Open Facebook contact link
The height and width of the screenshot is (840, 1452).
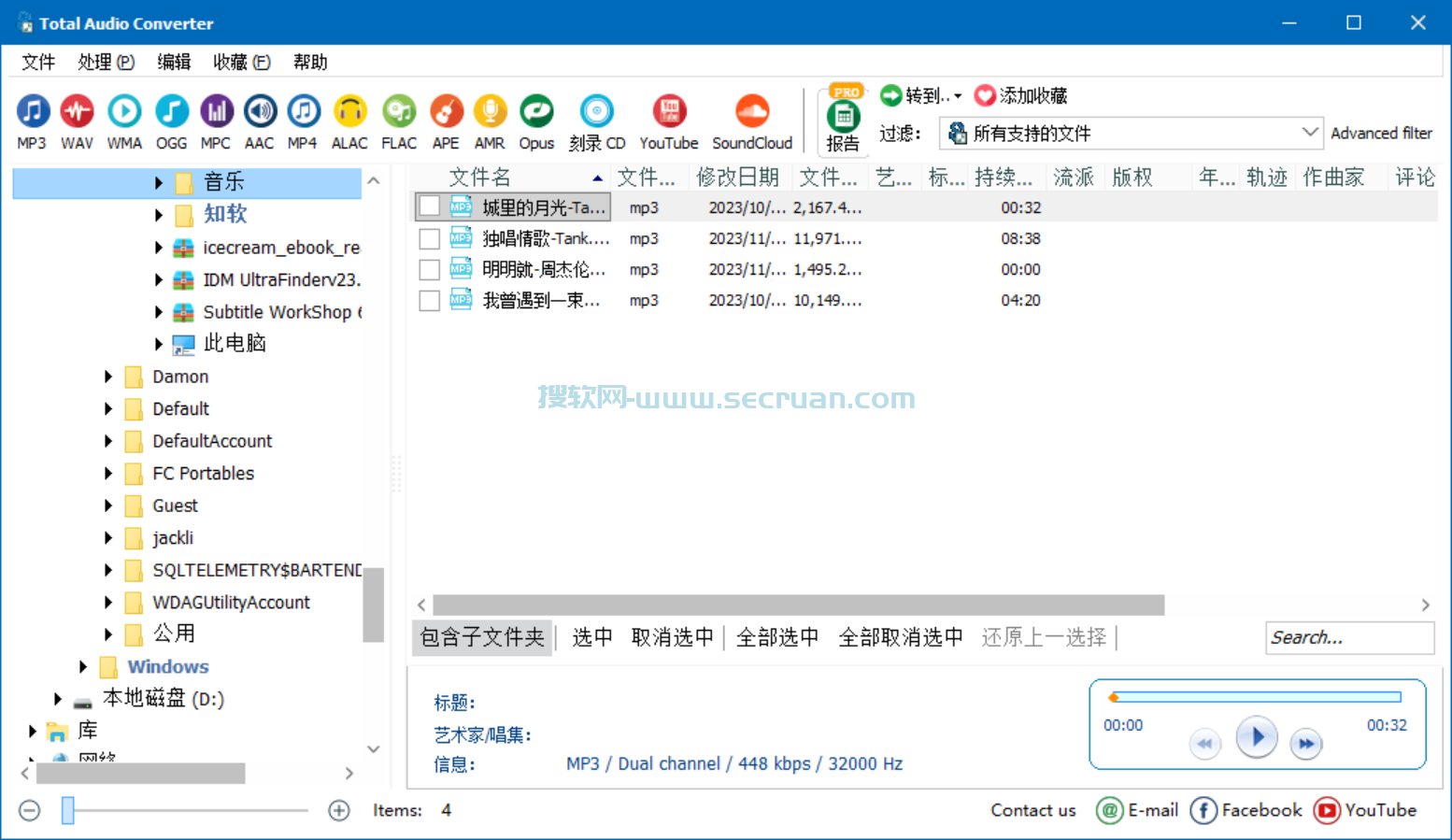pos(1246,810)
